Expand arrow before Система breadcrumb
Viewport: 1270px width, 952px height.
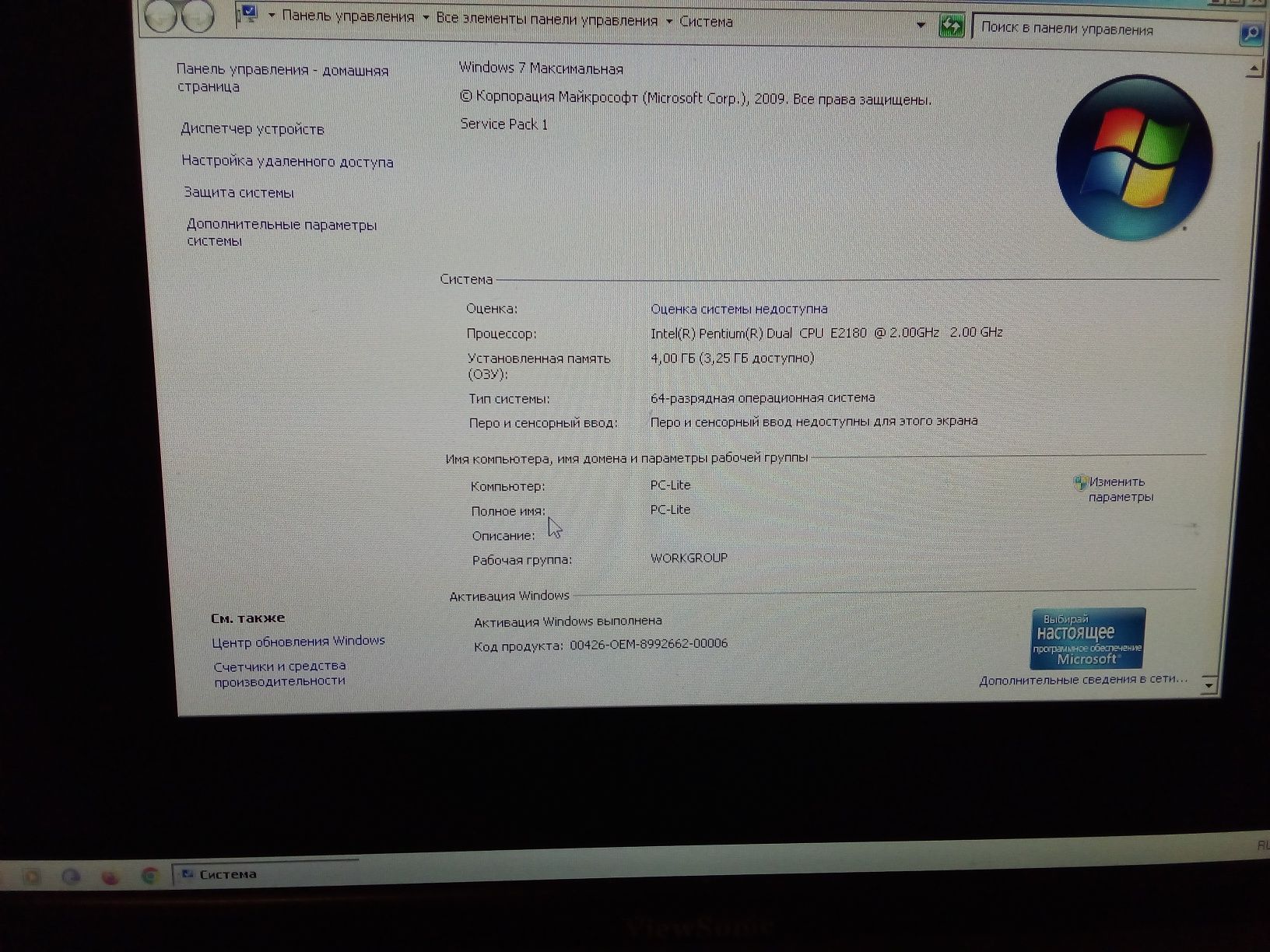[x=669, y=21]
